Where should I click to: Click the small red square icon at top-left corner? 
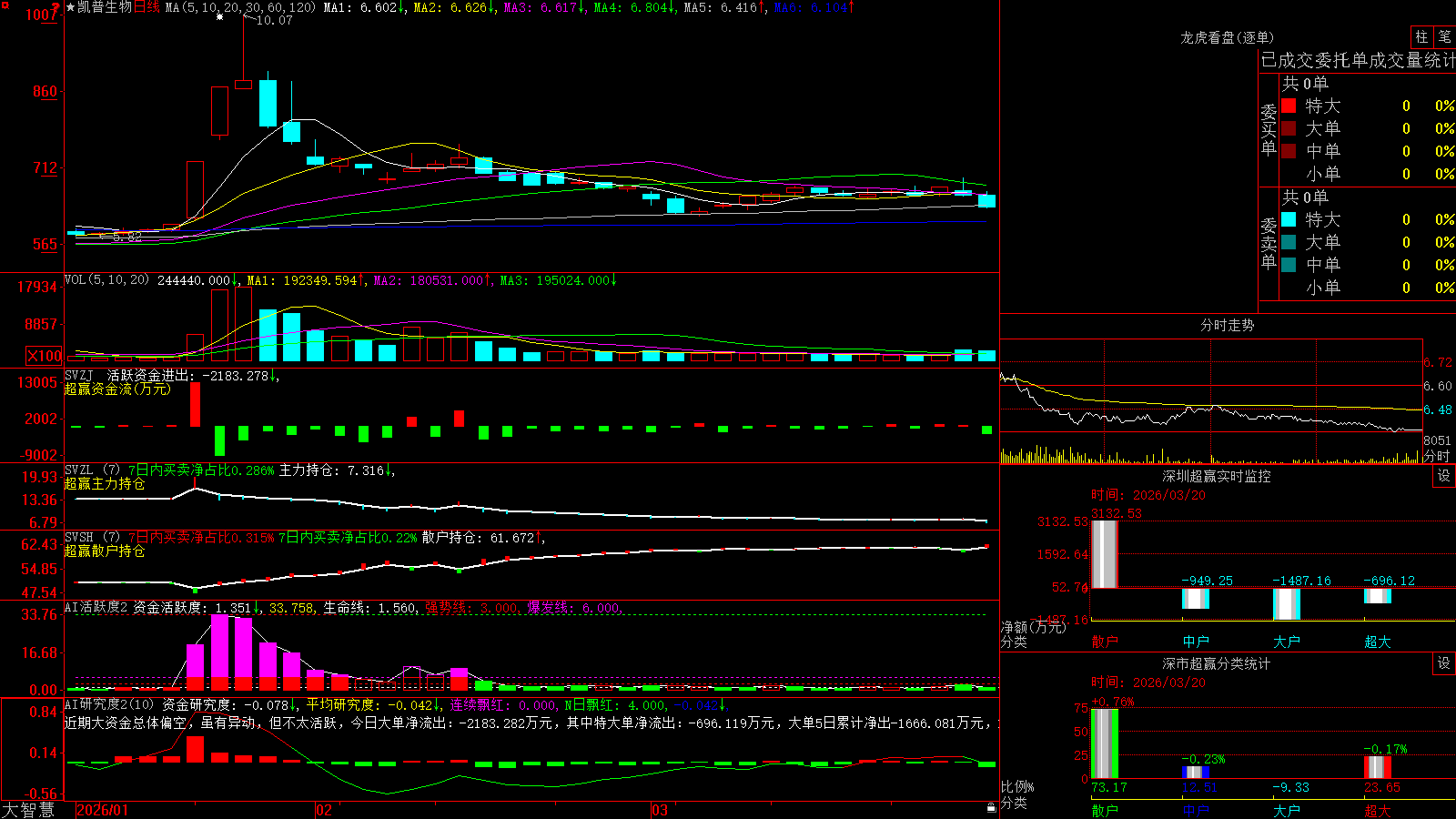[x=5, y=5]
